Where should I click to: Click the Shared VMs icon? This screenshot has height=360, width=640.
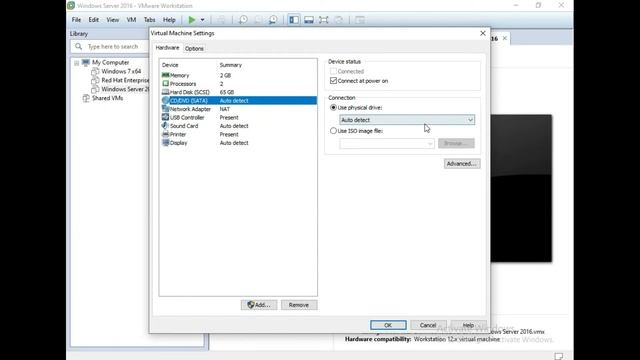(x=86, y=98)
